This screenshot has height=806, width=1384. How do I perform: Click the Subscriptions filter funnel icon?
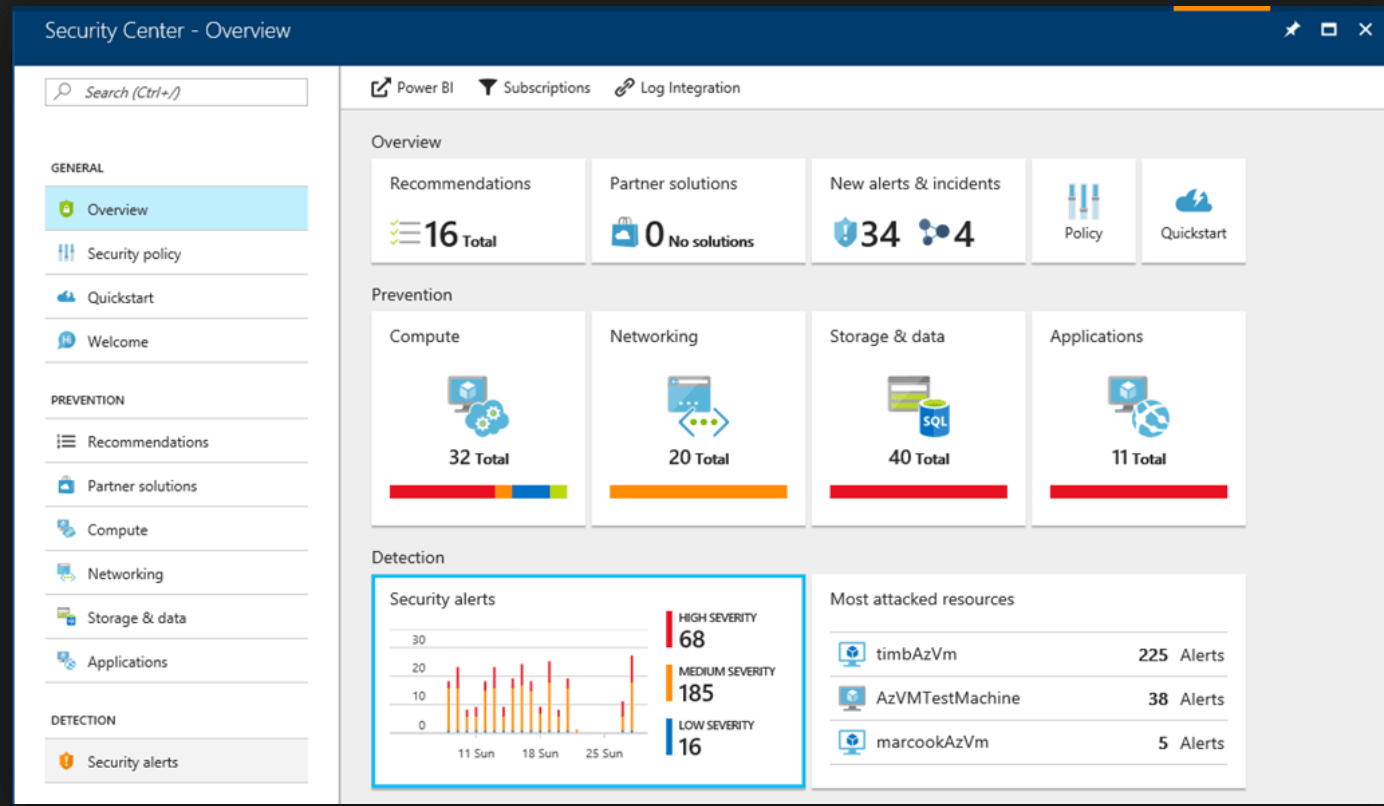click(x=487, y=88)
